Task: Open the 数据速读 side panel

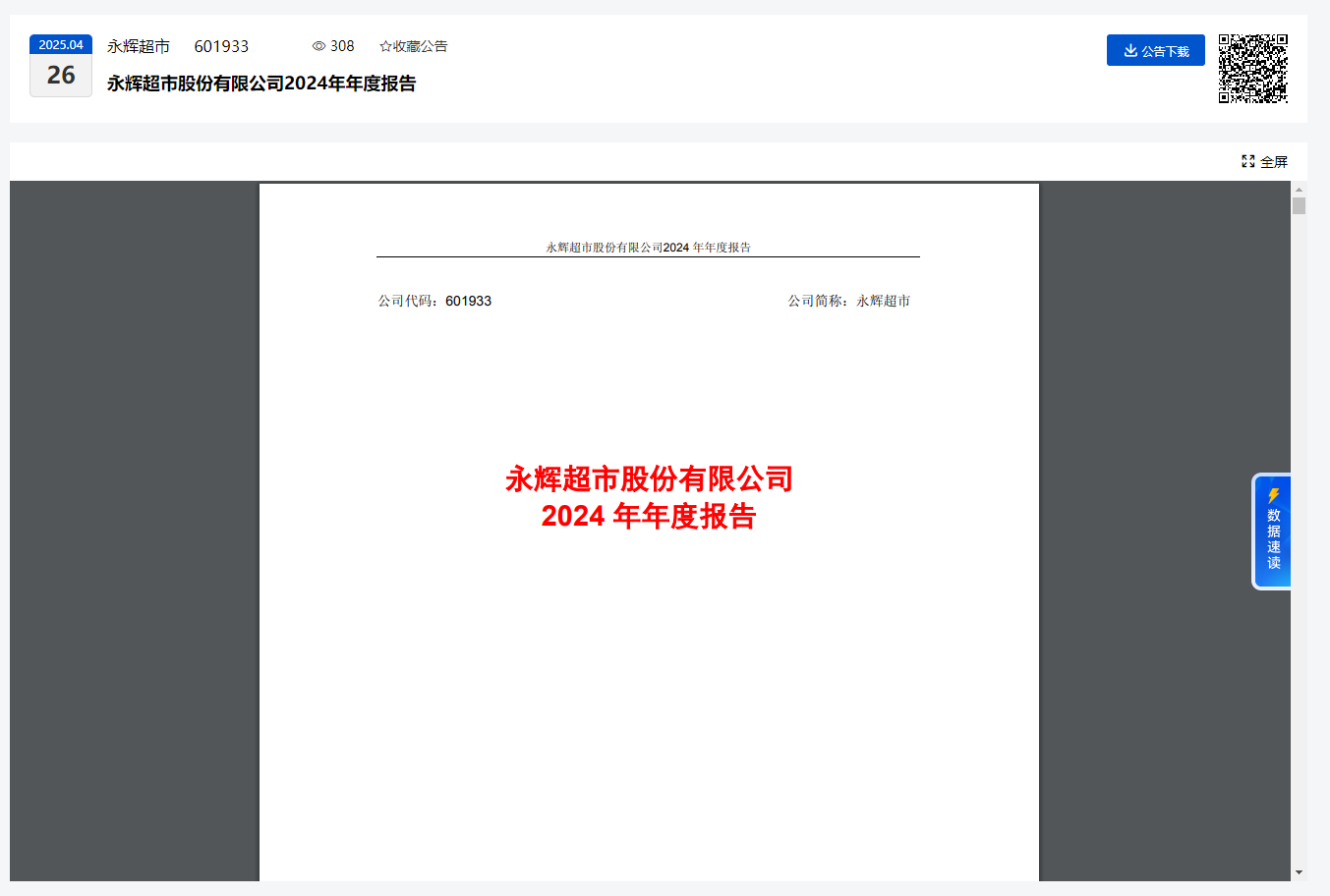Action: point(1272,532)
